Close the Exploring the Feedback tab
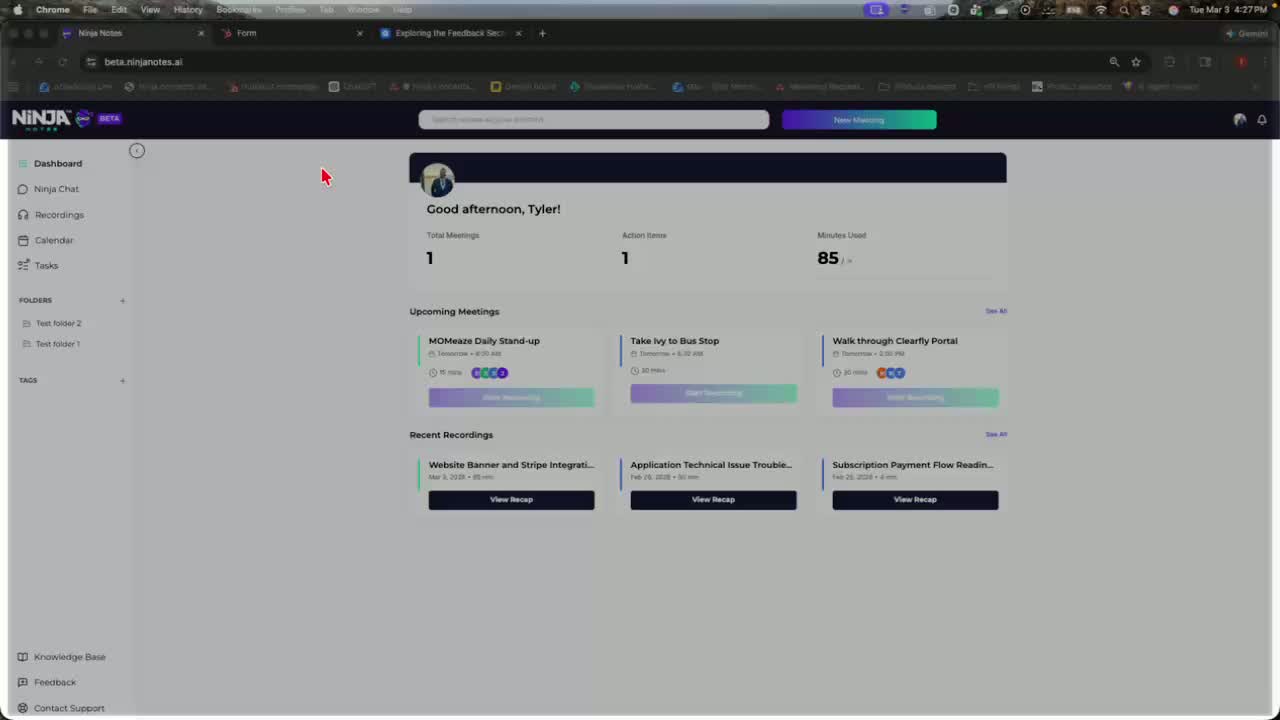This screenshot has width=1280, height=720. 518,33
